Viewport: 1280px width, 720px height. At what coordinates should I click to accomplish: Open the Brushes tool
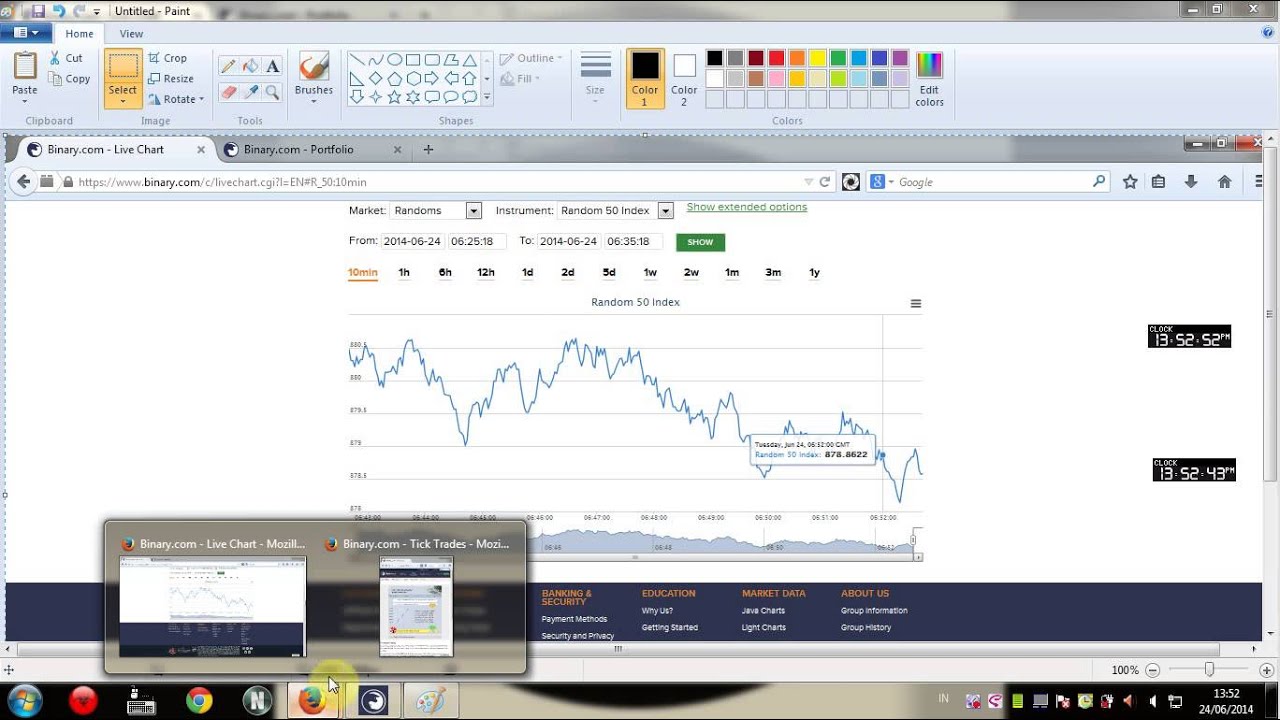tap(313, 77)
